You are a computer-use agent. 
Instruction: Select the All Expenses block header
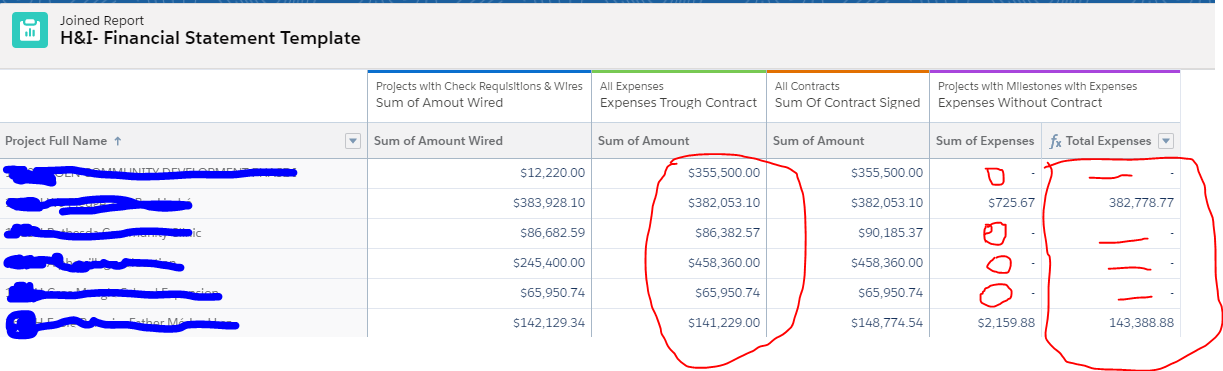point(679,95)
